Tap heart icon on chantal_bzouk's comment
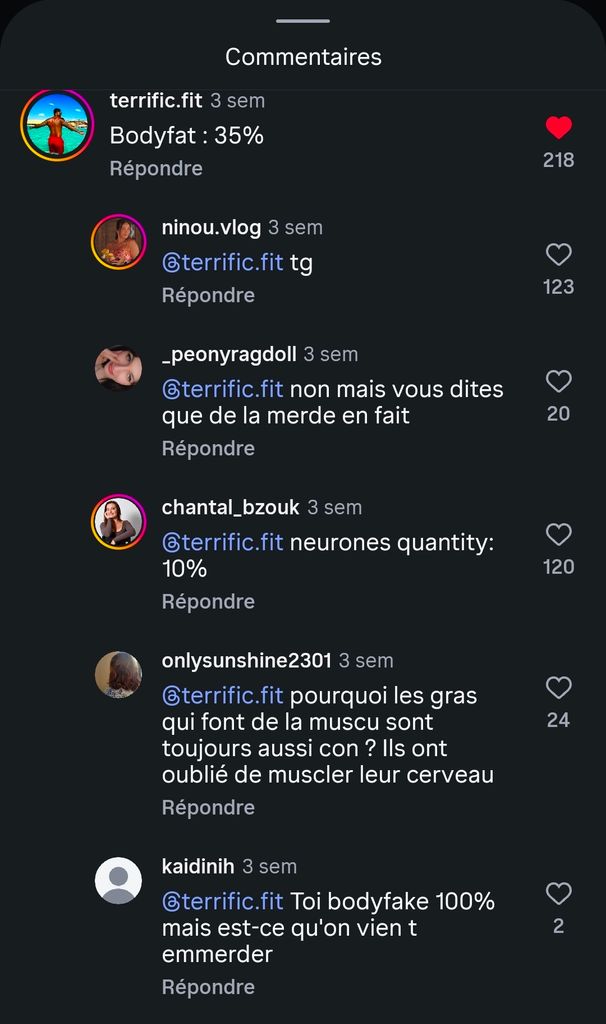 pos(558,534)
